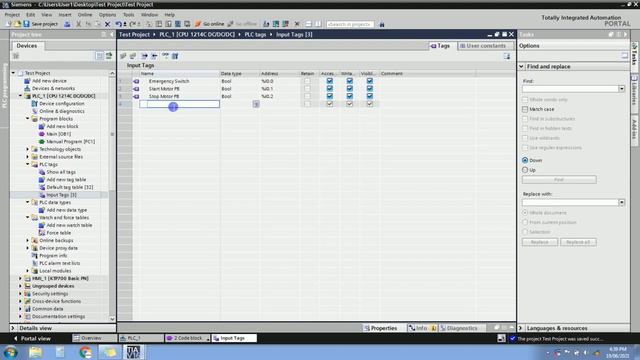
Task: Click the Open project folder icon
Action: click(18, 24)
